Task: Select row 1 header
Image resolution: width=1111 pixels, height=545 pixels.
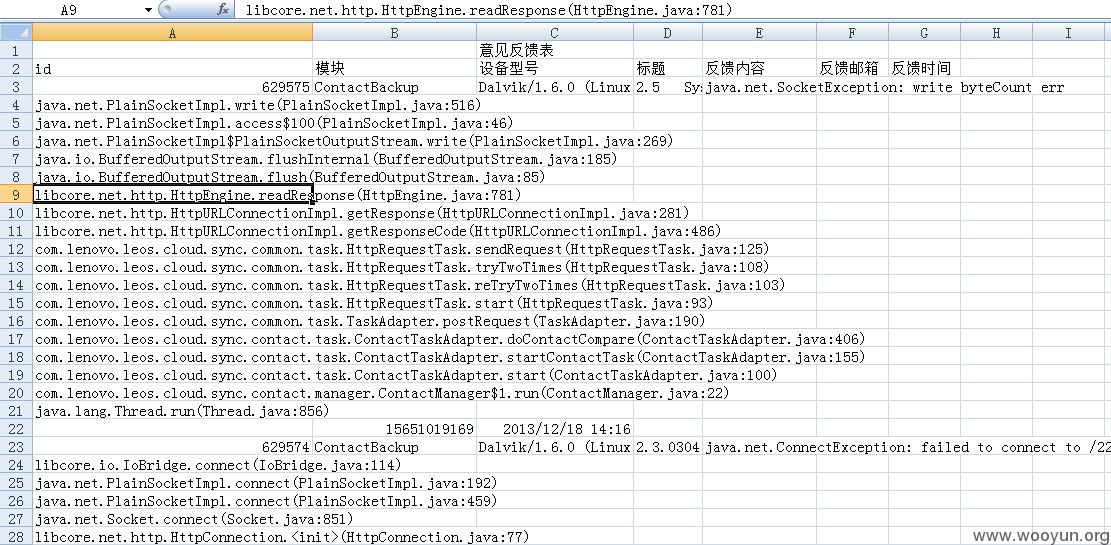Action: pos(16,51)
